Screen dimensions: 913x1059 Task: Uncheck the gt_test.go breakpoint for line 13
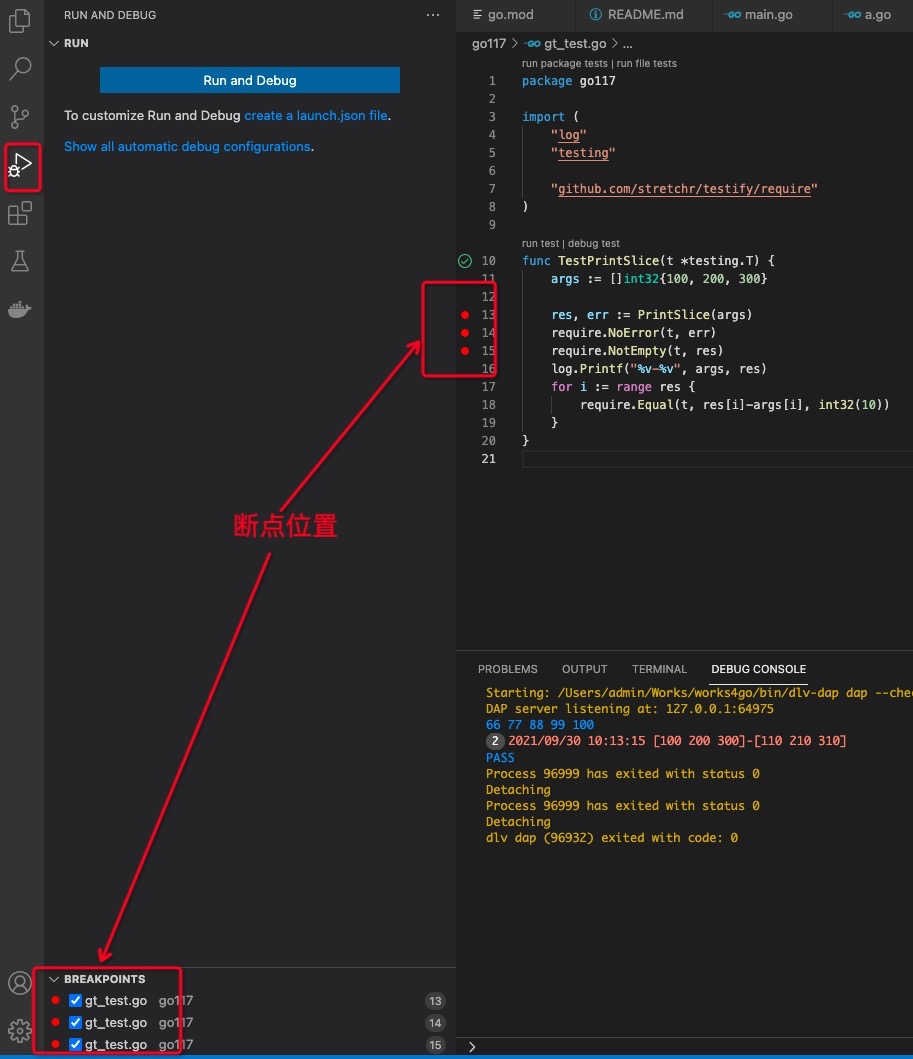coord(76,1000)
